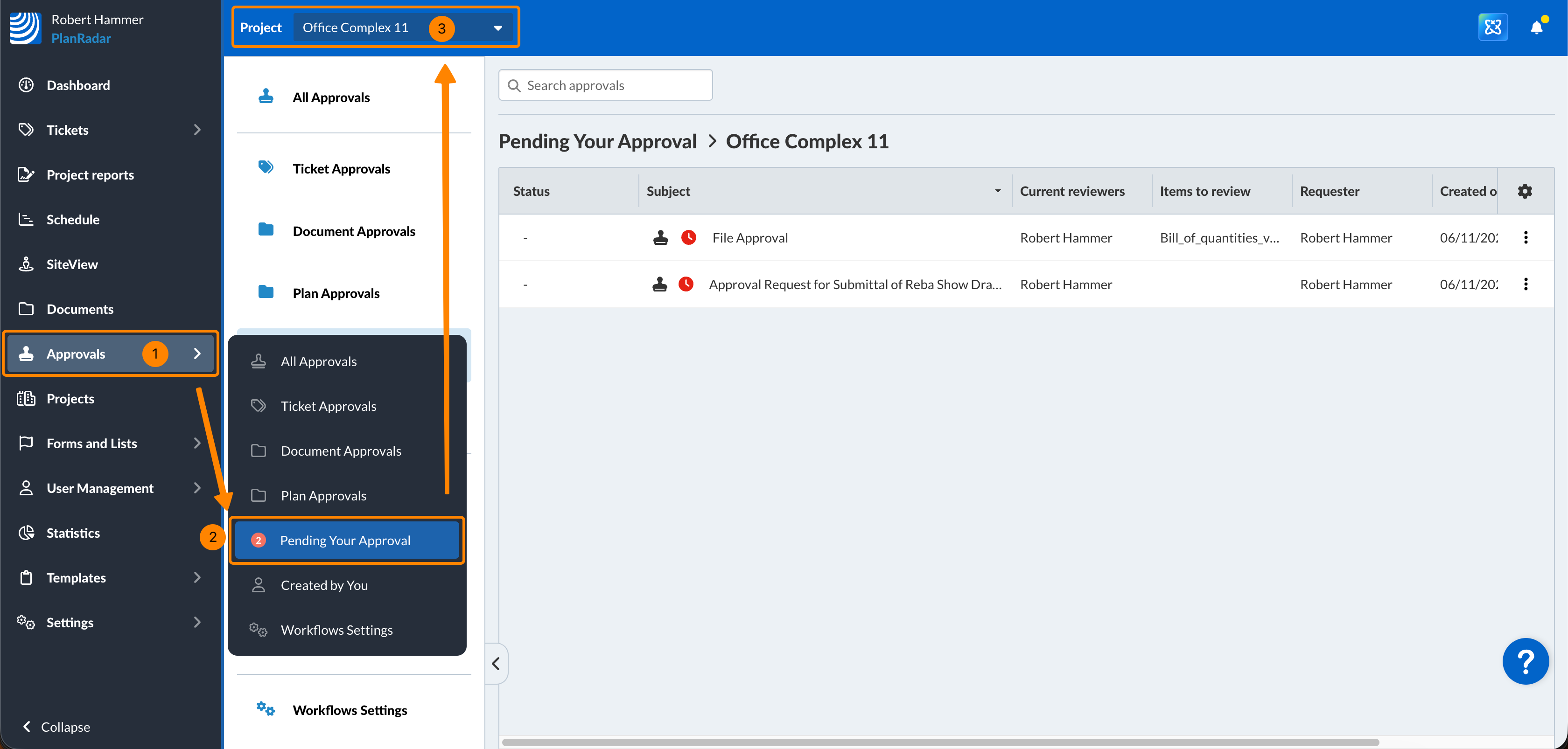Expand the Tickets sidebar submenu arrow

click(x=196, y=130)
